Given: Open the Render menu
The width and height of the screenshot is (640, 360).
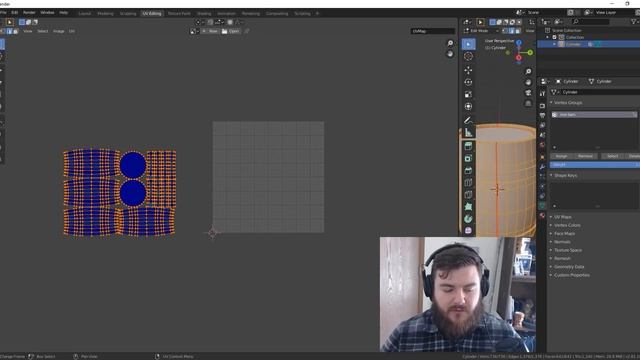Looking at the screenshot, I should (x=29, y=13).
